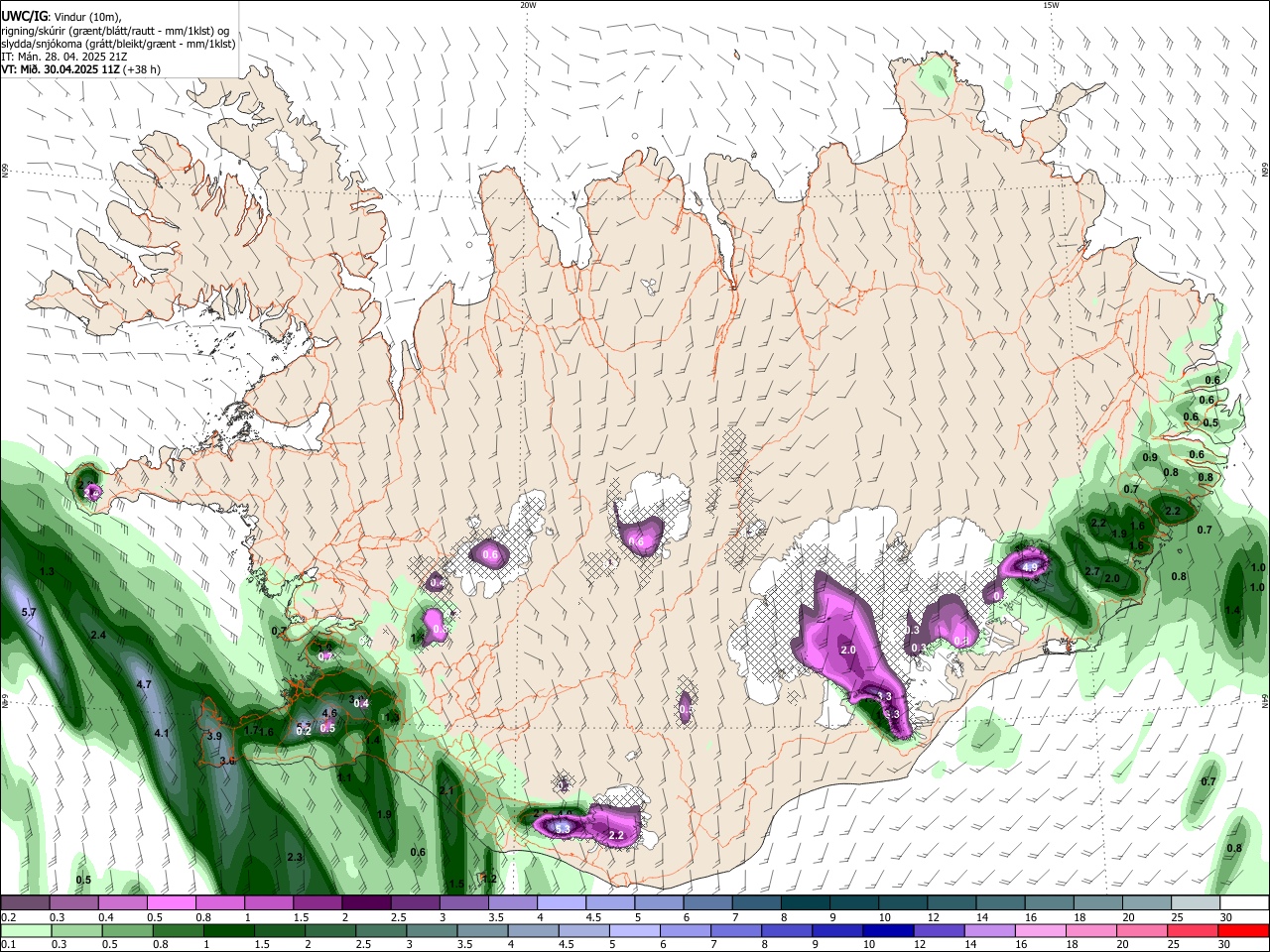Viewport: 1270px width, 952px height.
Task: Click the 4.6 rain value near Reykjavik
Action: 330,712
